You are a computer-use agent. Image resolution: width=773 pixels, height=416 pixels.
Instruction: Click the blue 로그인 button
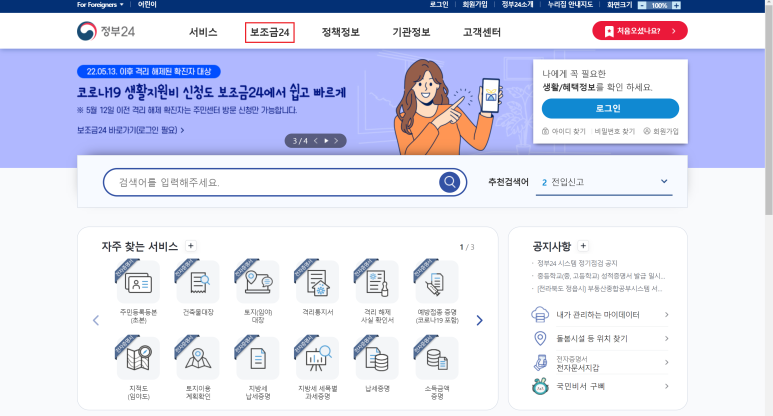click(x=610, y=108)
